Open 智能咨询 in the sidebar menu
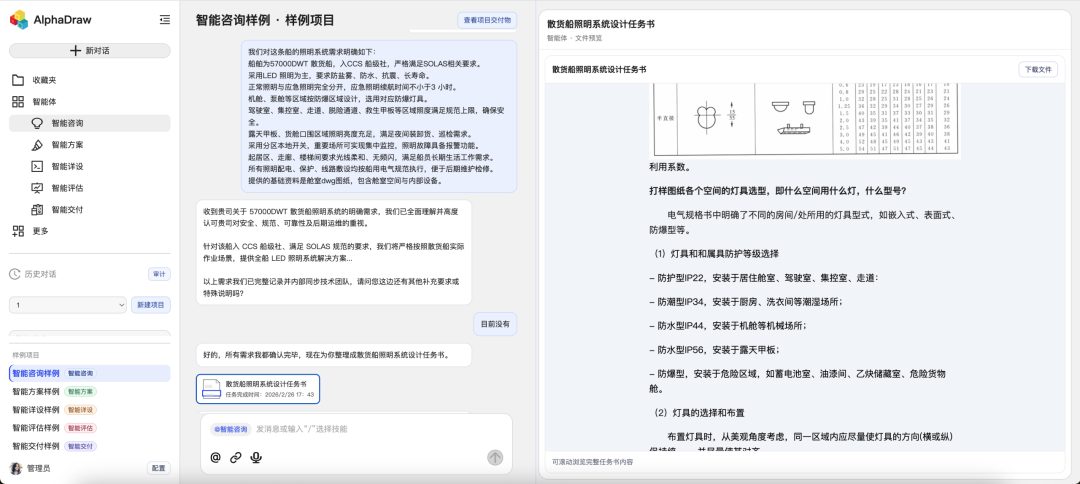Screen dimensions: 1080x484 [90, 123]
